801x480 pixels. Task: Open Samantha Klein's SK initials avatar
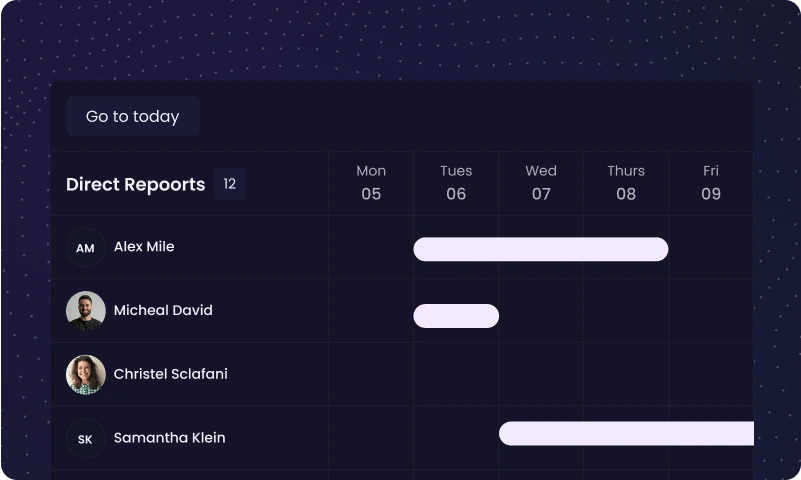85,439
